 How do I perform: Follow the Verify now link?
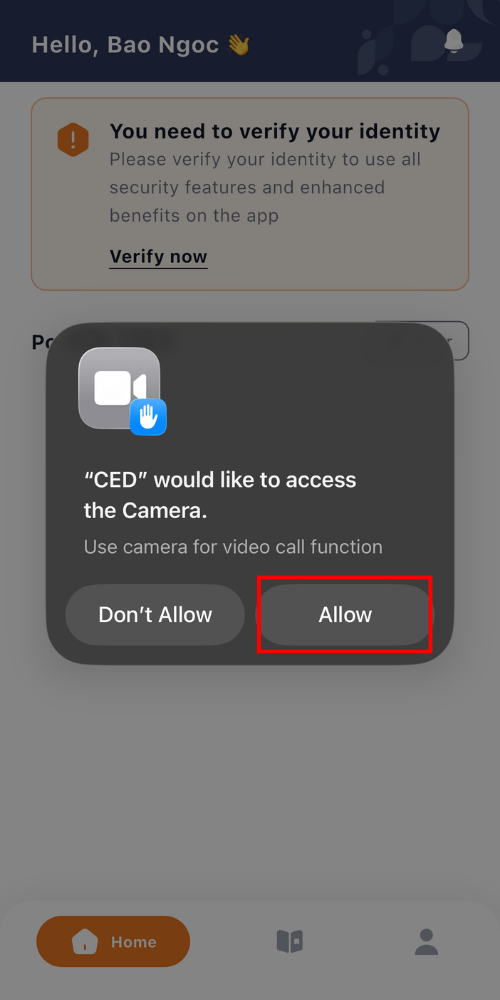tap(158, 257)
